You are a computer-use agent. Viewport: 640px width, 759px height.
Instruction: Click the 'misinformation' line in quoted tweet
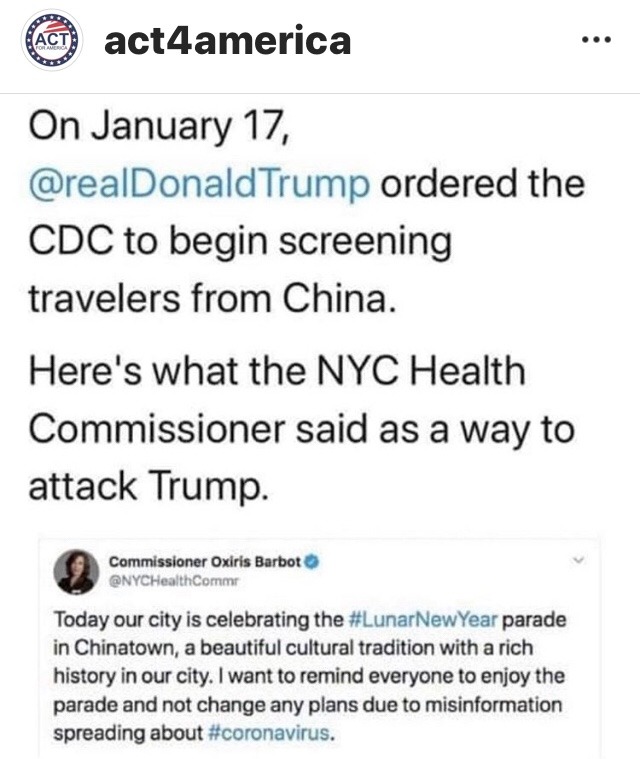coord(307,704)
